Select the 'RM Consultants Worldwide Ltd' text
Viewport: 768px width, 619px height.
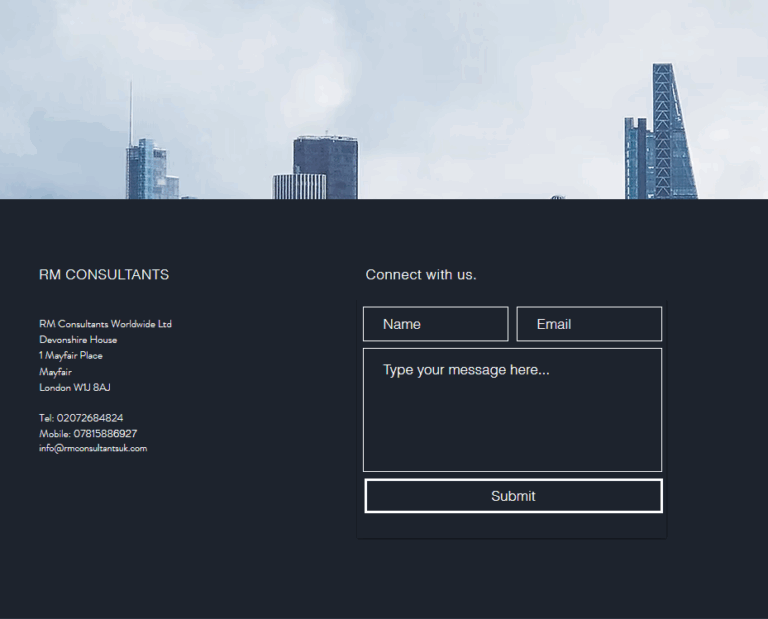coord(105,324)
